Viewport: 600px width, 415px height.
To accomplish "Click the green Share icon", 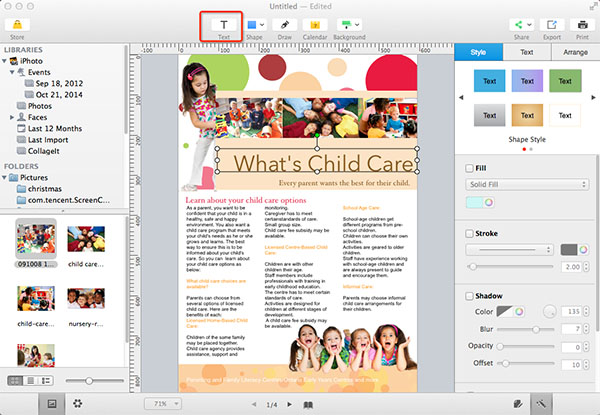I will [518, 25].
